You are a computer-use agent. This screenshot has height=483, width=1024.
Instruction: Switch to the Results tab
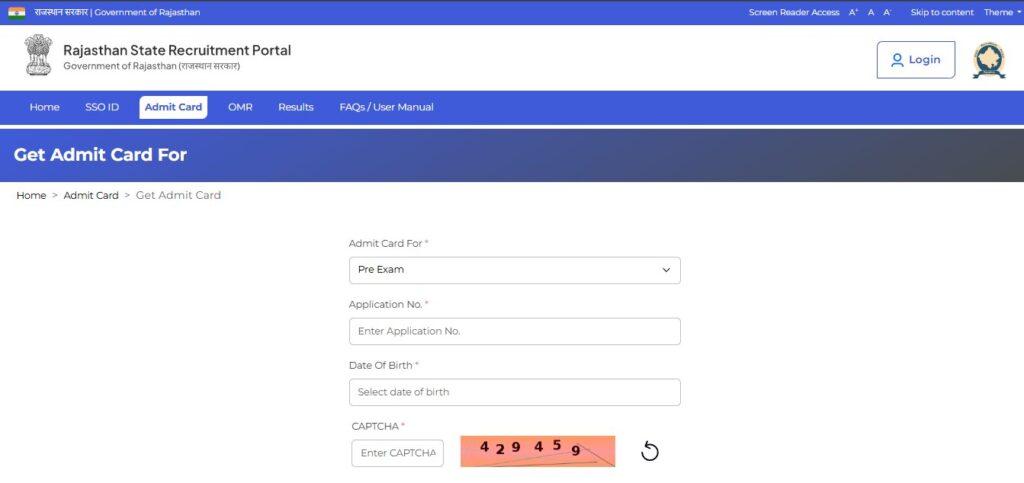pyautogui.click(x=296, y=107)
